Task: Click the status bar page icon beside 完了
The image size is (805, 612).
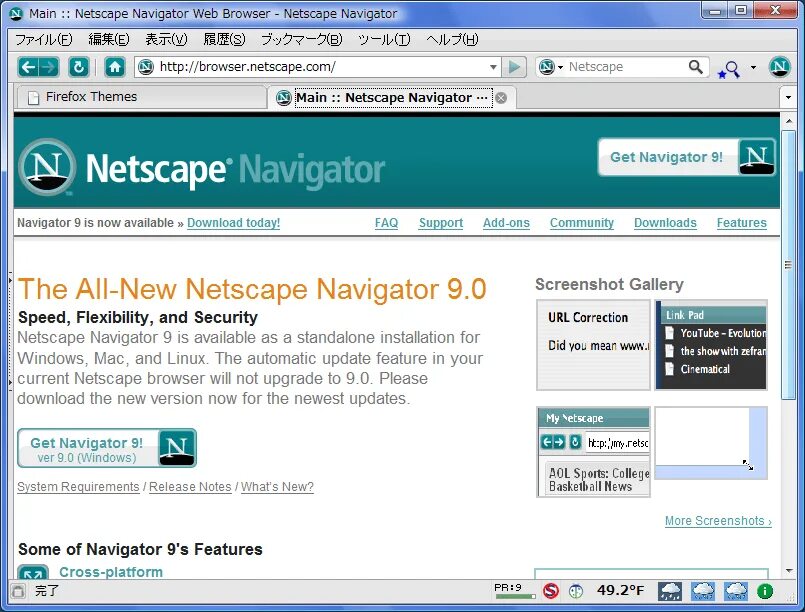Action: click(18, 591)
